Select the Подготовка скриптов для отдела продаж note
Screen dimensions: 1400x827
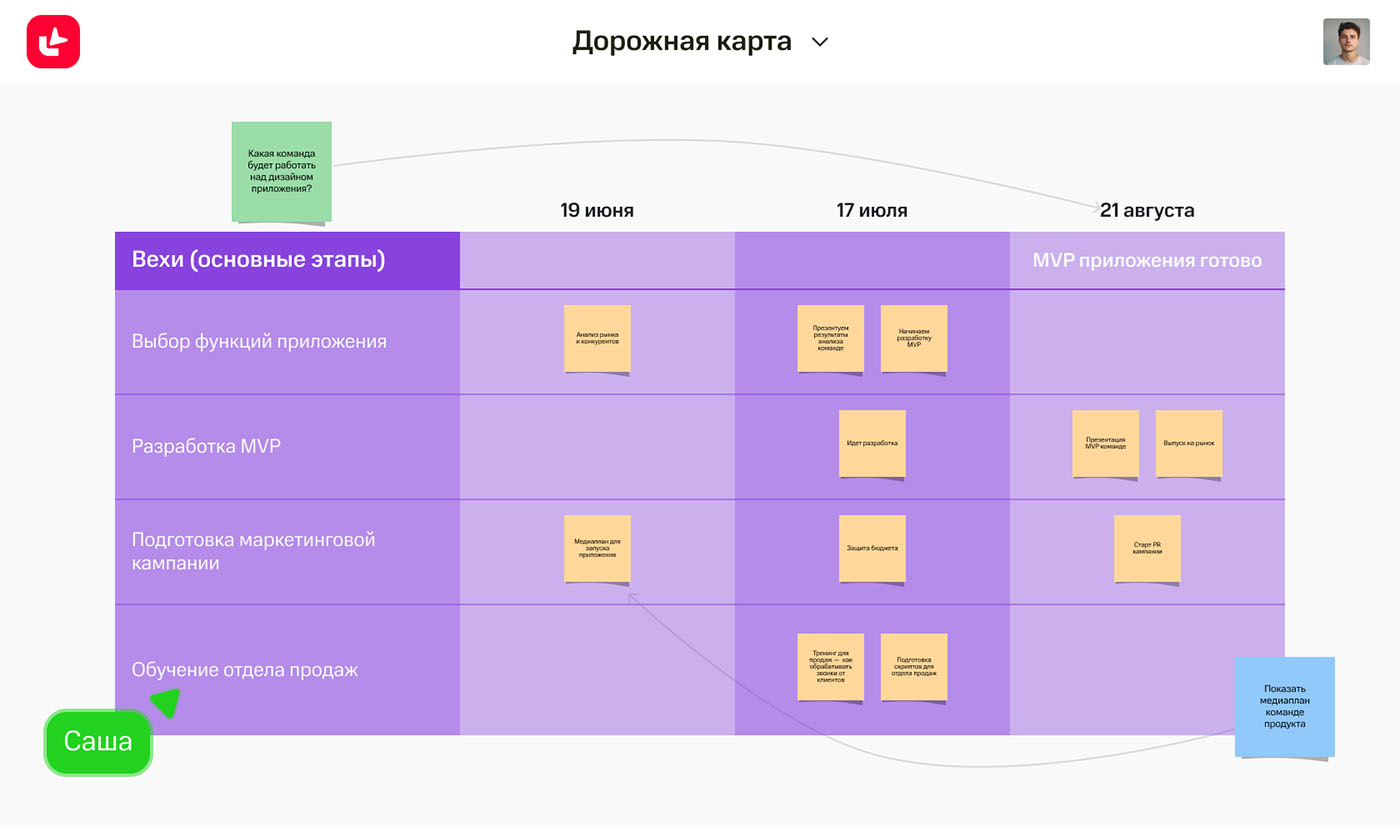point(913,667)
